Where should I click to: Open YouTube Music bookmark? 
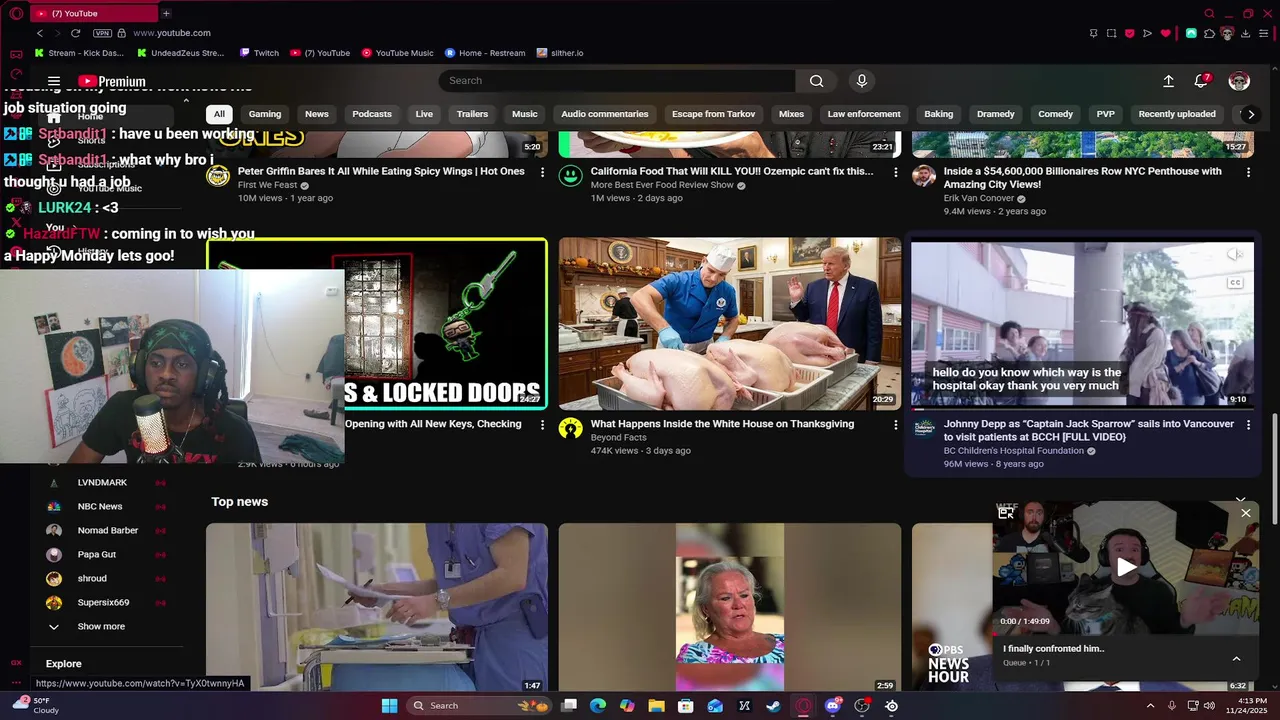coord(397,53)
